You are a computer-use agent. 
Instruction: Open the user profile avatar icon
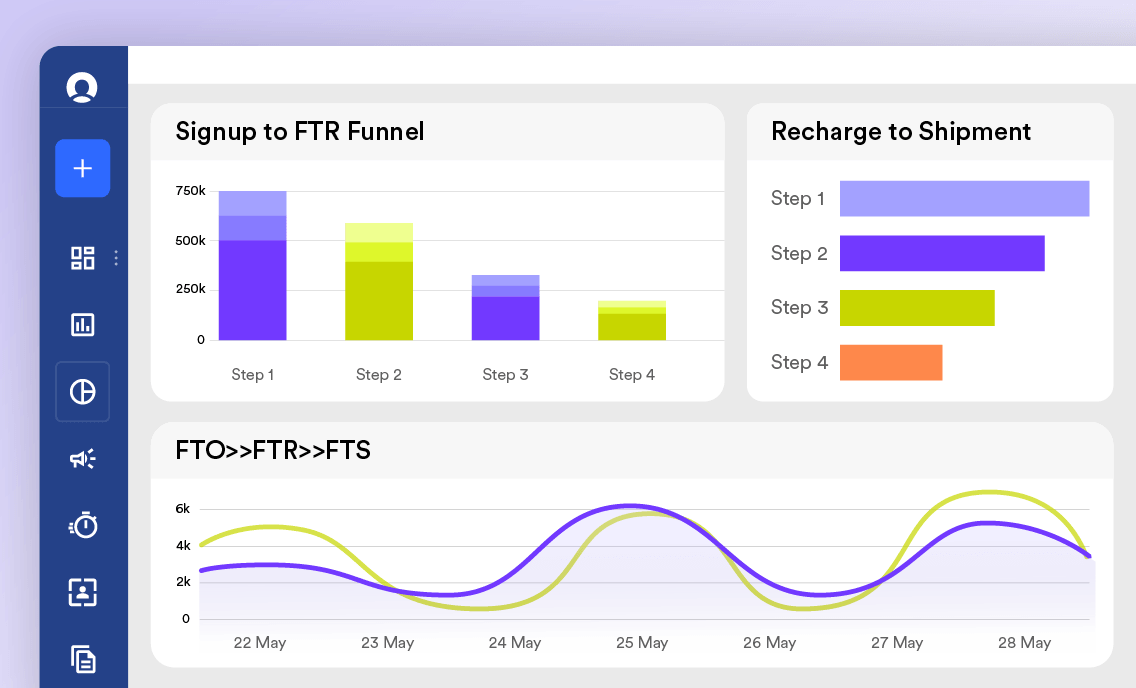tap(82, 87)
